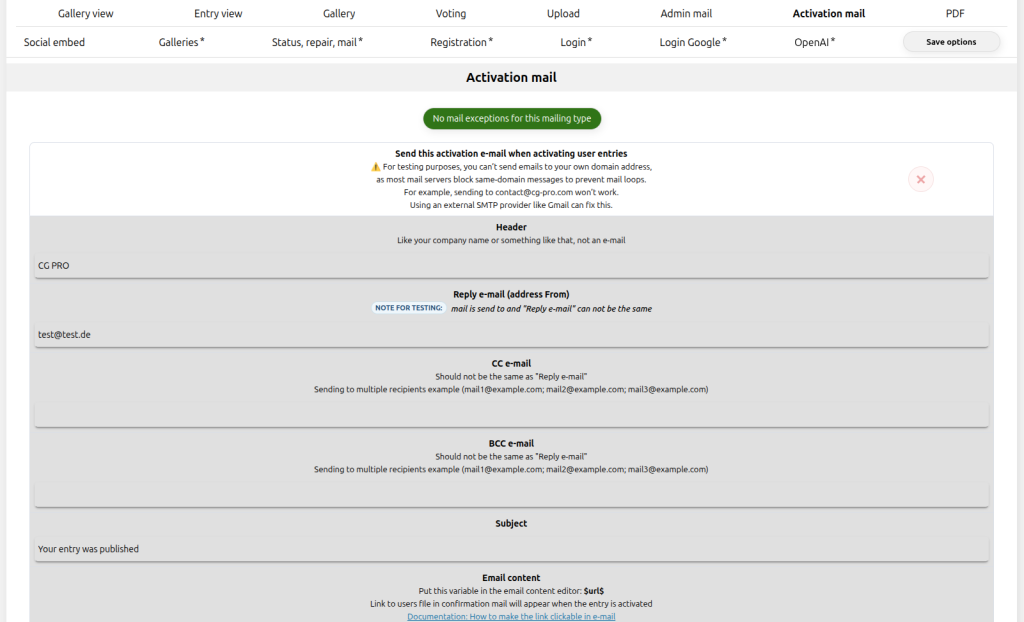The height and width of the screenshot is (622, 1024).
Task: Open the Status, repair, mail tab
Action: 317,42
